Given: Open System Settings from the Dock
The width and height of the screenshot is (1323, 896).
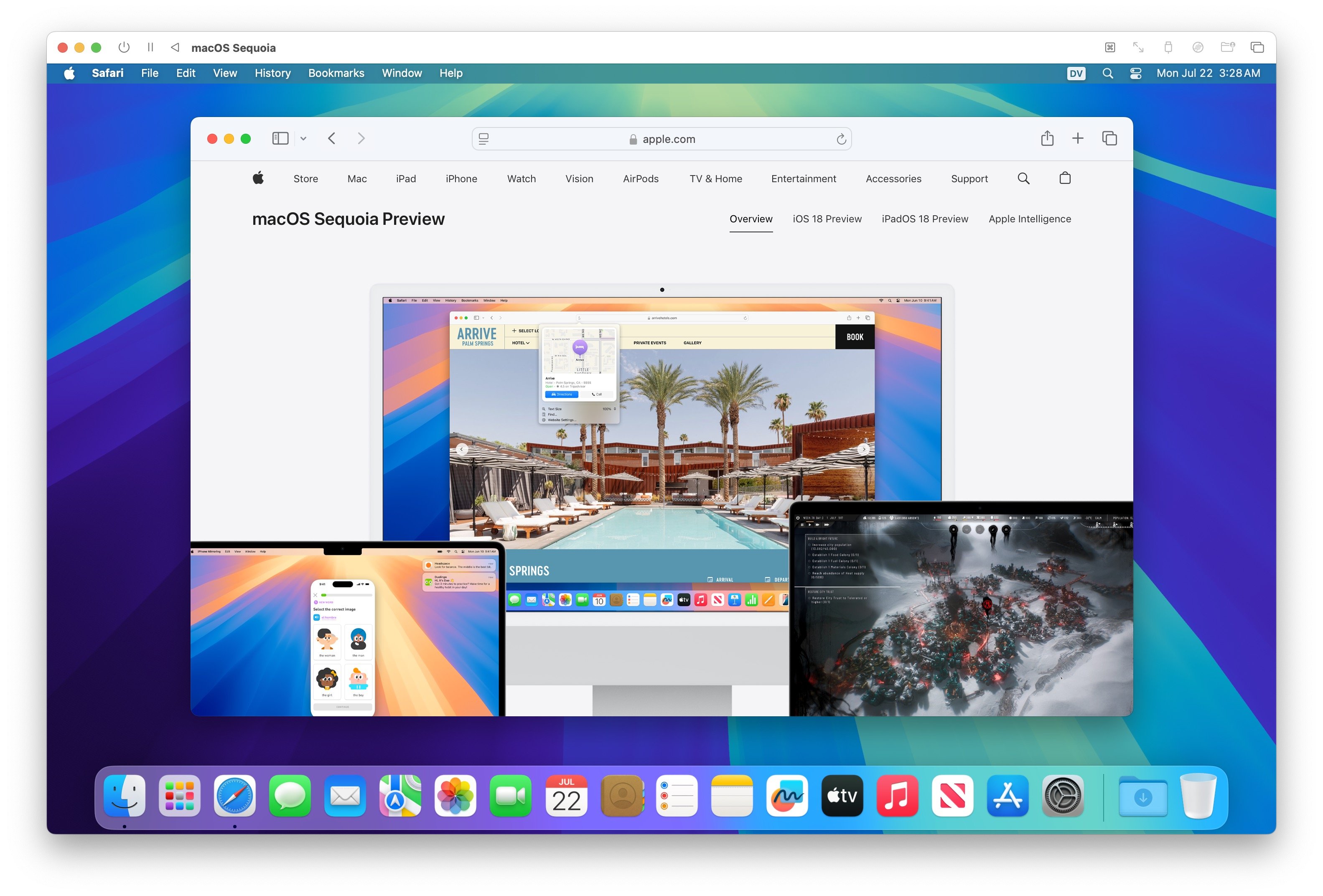Looking at the screenshot, I should tap(1062, 795).
